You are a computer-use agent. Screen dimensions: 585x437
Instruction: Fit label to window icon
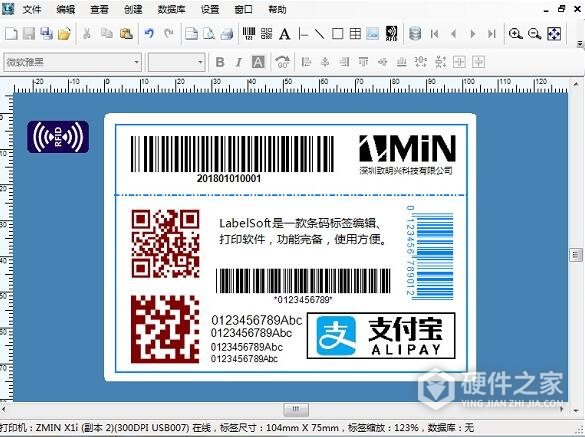pyautogui.click(x=554, y=34)
